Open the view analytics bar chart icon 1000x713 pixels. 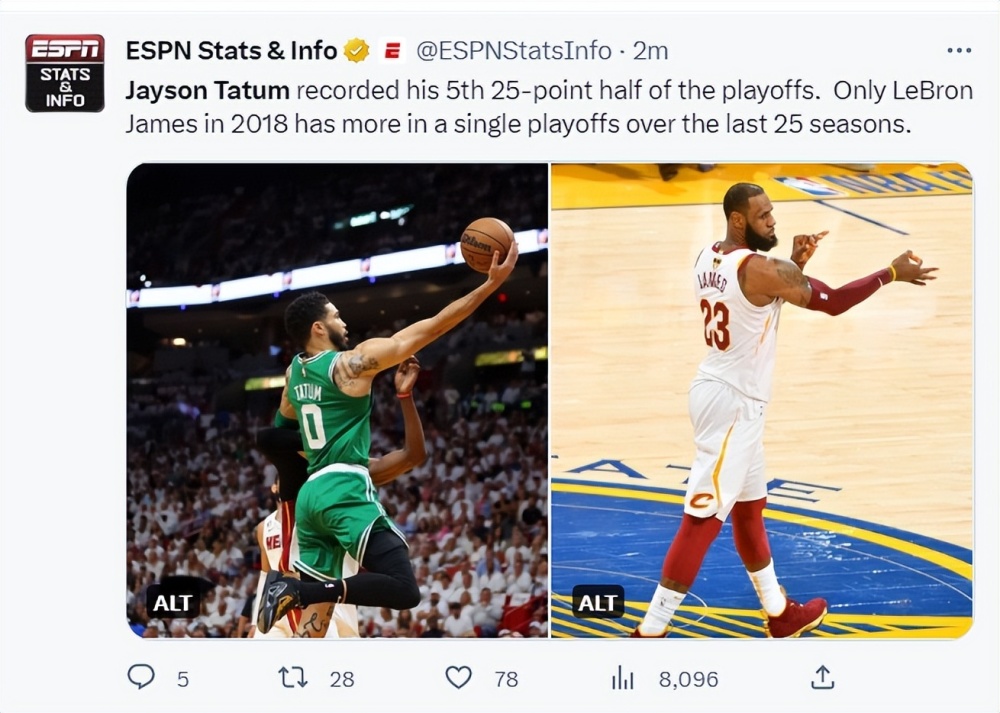[x=622, y=678]
